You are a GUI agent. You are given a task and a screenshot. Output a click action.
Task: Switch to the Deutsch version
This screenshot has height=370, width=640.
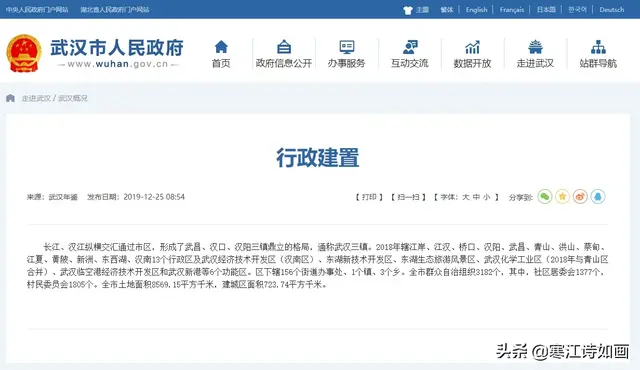(x=611, y=9)
